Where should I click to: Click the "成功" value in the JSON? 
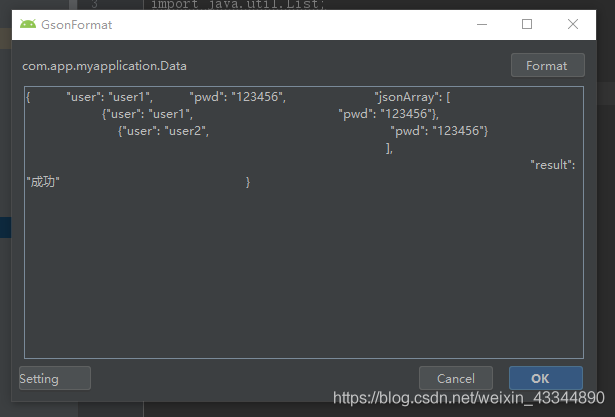[x=44, y=182]
